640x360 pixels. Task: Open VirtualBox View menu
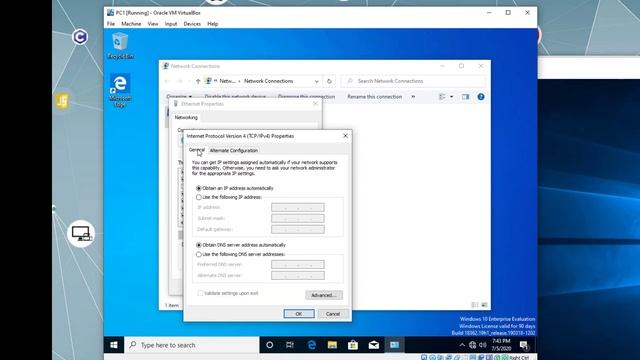[153, 24]
